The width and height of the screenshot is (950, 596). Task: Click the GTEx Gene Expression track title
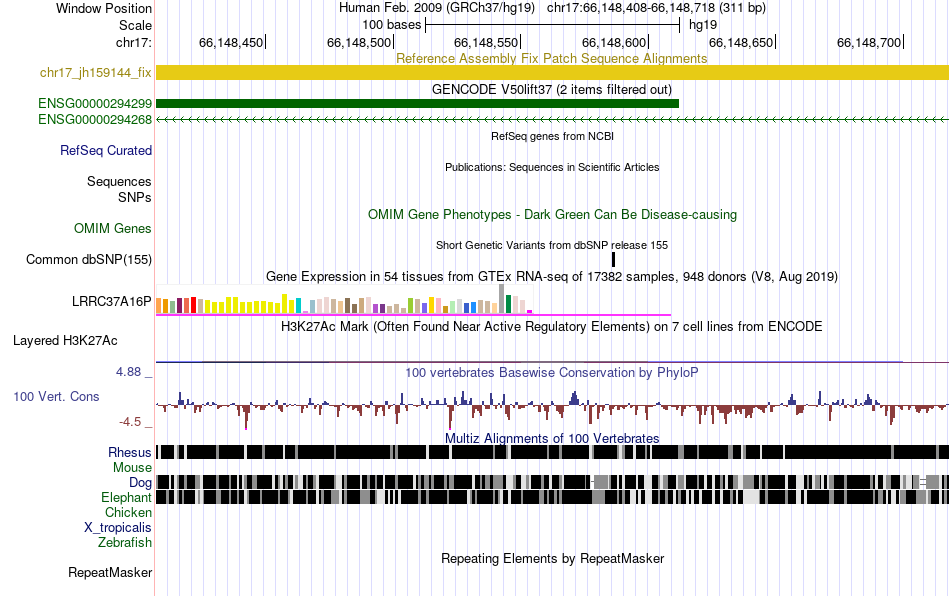[x=552, y=277]
